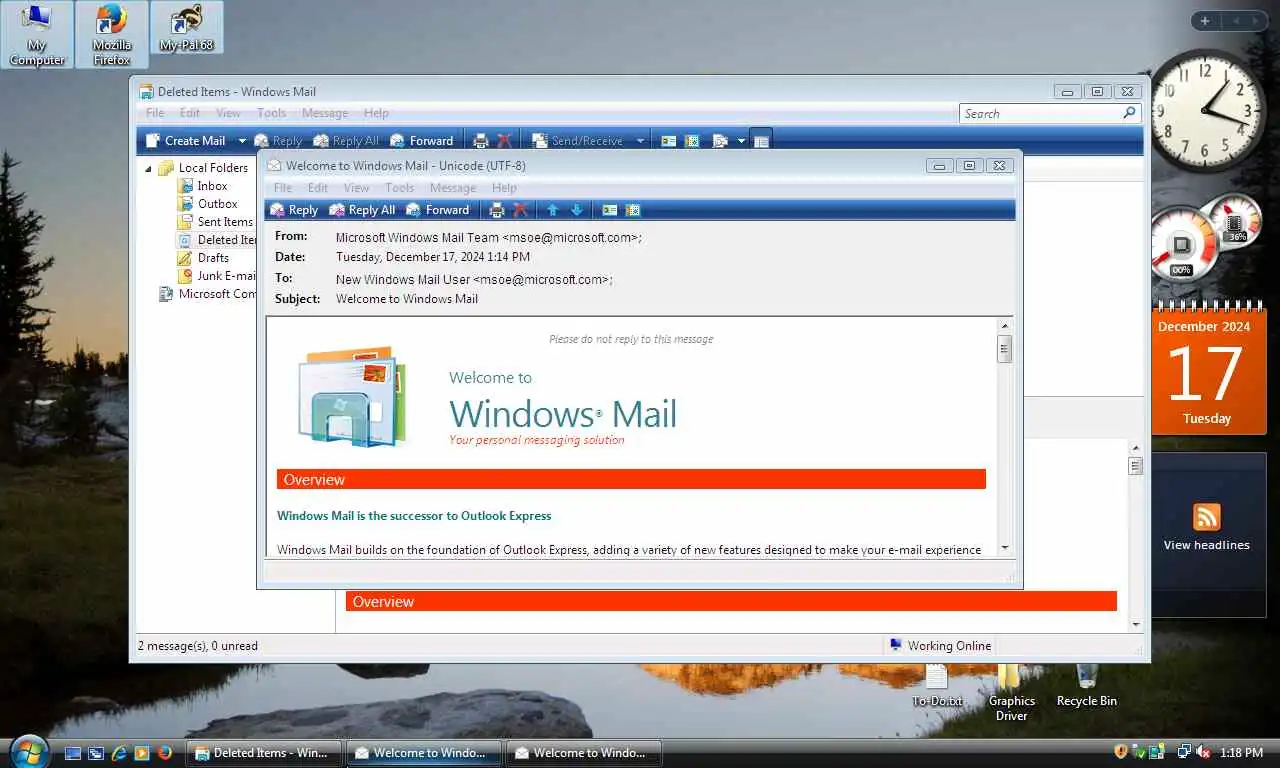Viewport: 1280px width, 768px height.
Task: Click the Show Desktop quick launch icon
Action: tap(73, 753)
